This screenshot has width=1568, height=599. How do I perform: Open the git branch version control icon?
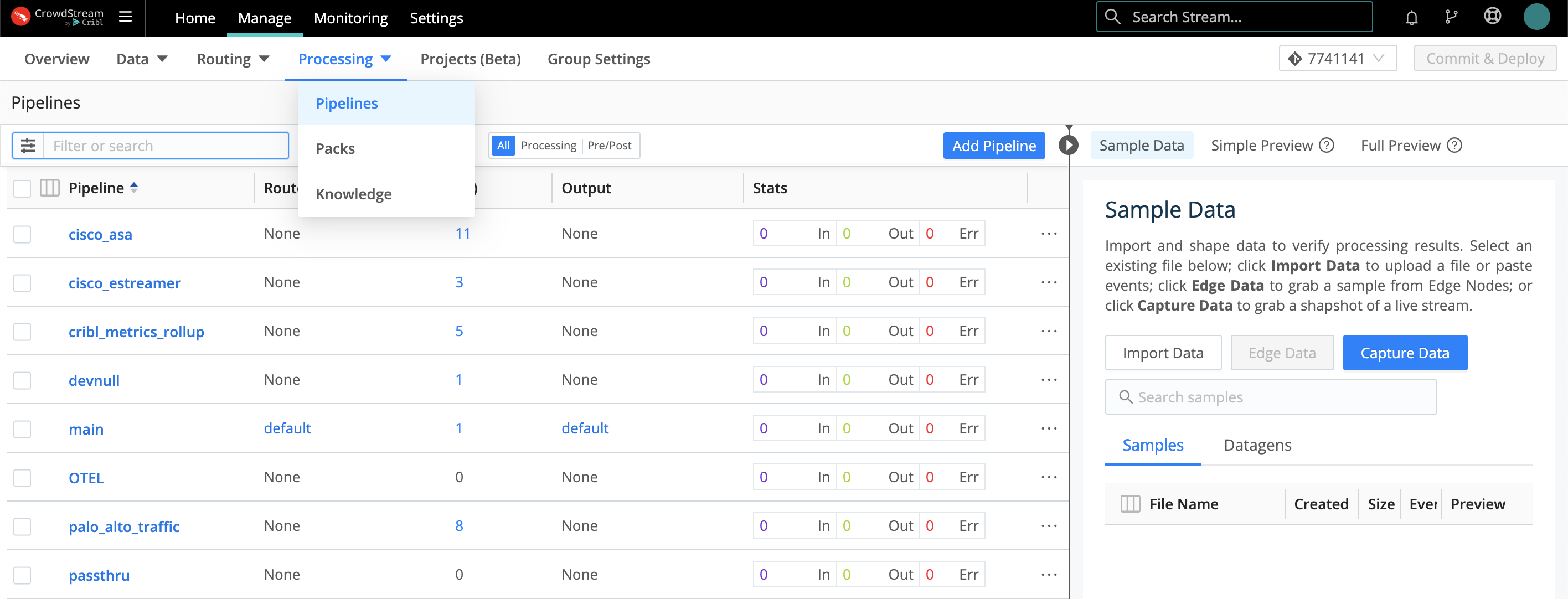coord(1452,17)
